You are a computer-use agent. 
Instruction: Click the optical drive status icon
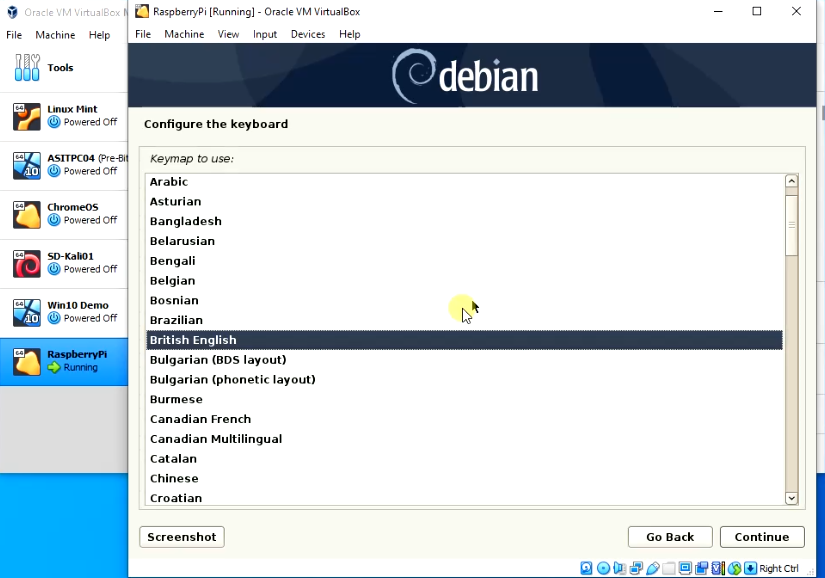pos(603,568)
